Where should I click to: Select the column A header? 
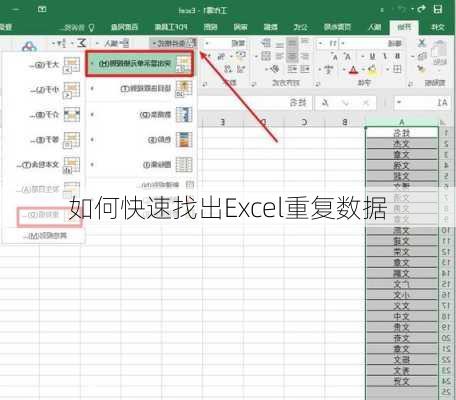402,122
